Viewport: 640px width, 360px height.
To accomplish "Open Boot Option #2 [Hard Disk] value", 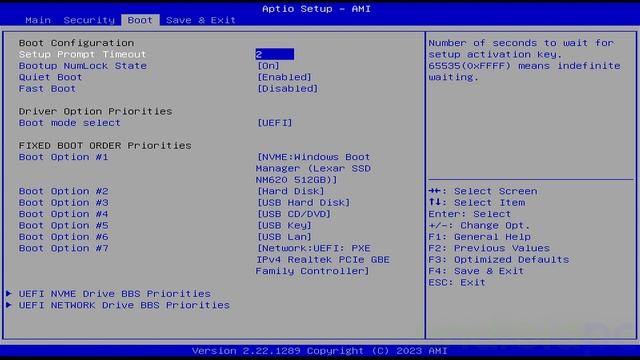I will (291, 191).
